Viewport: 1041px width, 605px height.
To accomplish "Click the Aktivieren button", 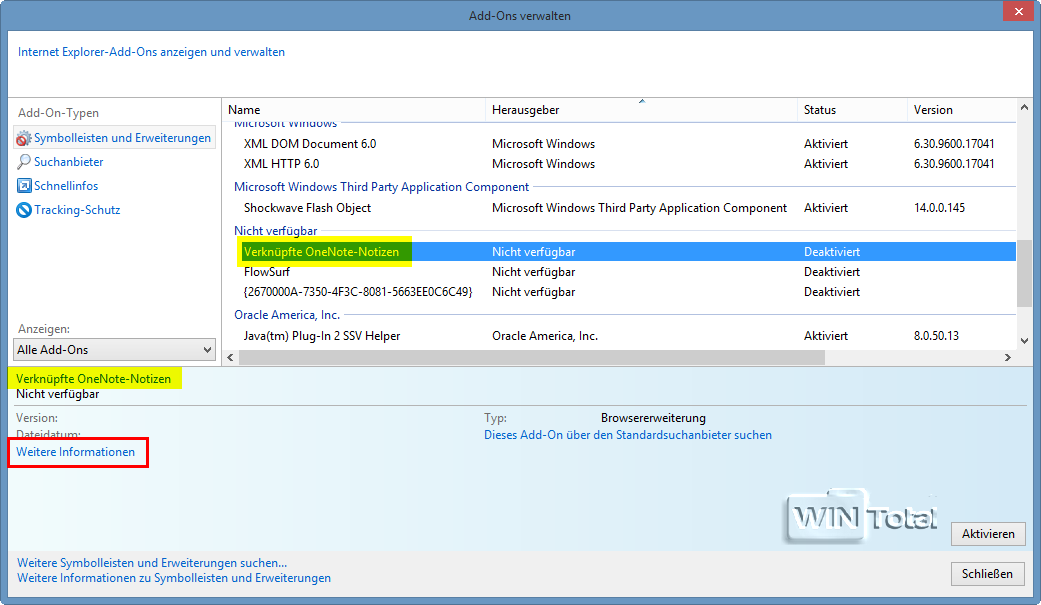I will 987,534.
